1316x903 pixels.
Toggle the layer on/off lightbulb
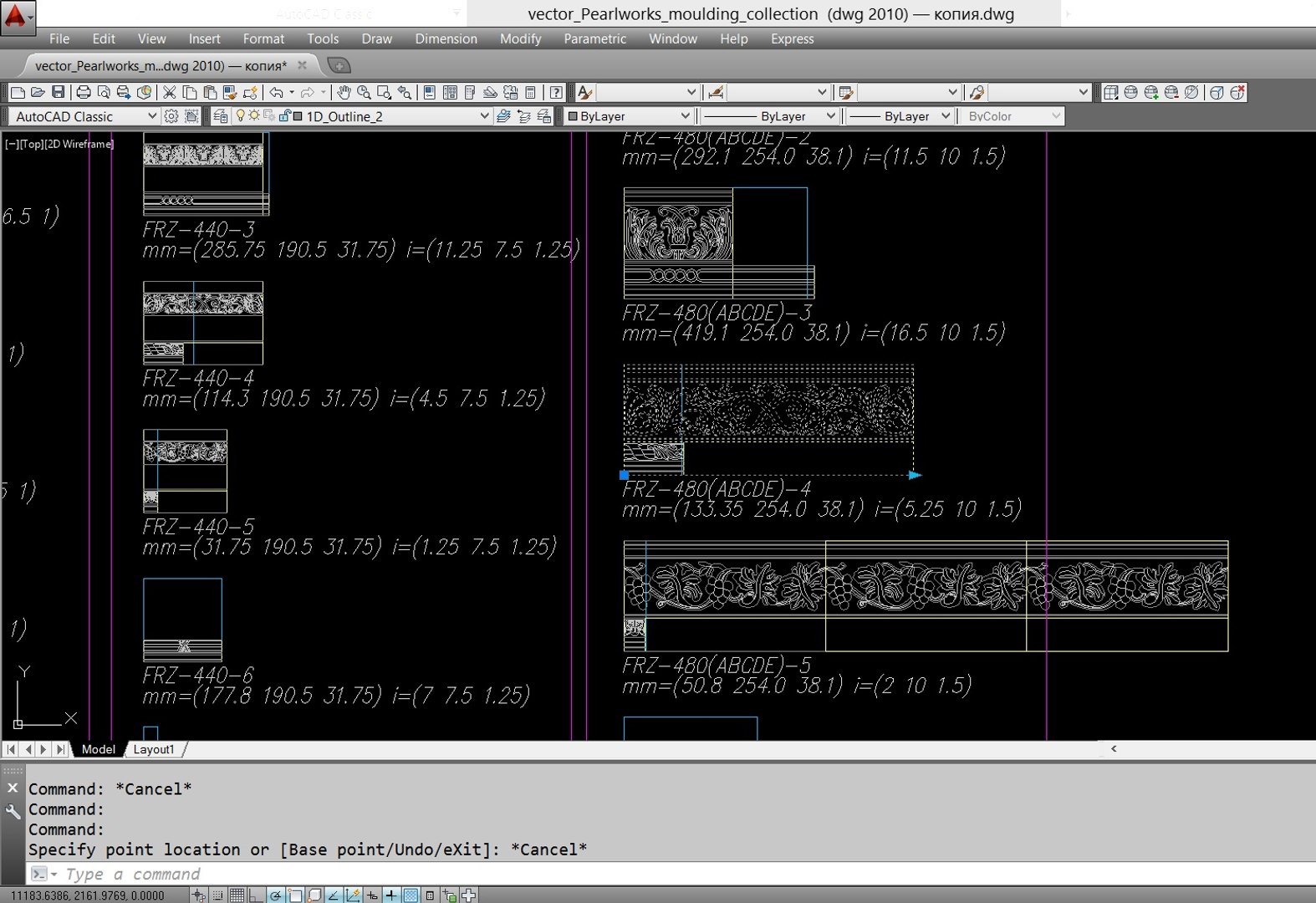(x=240, y=115)
